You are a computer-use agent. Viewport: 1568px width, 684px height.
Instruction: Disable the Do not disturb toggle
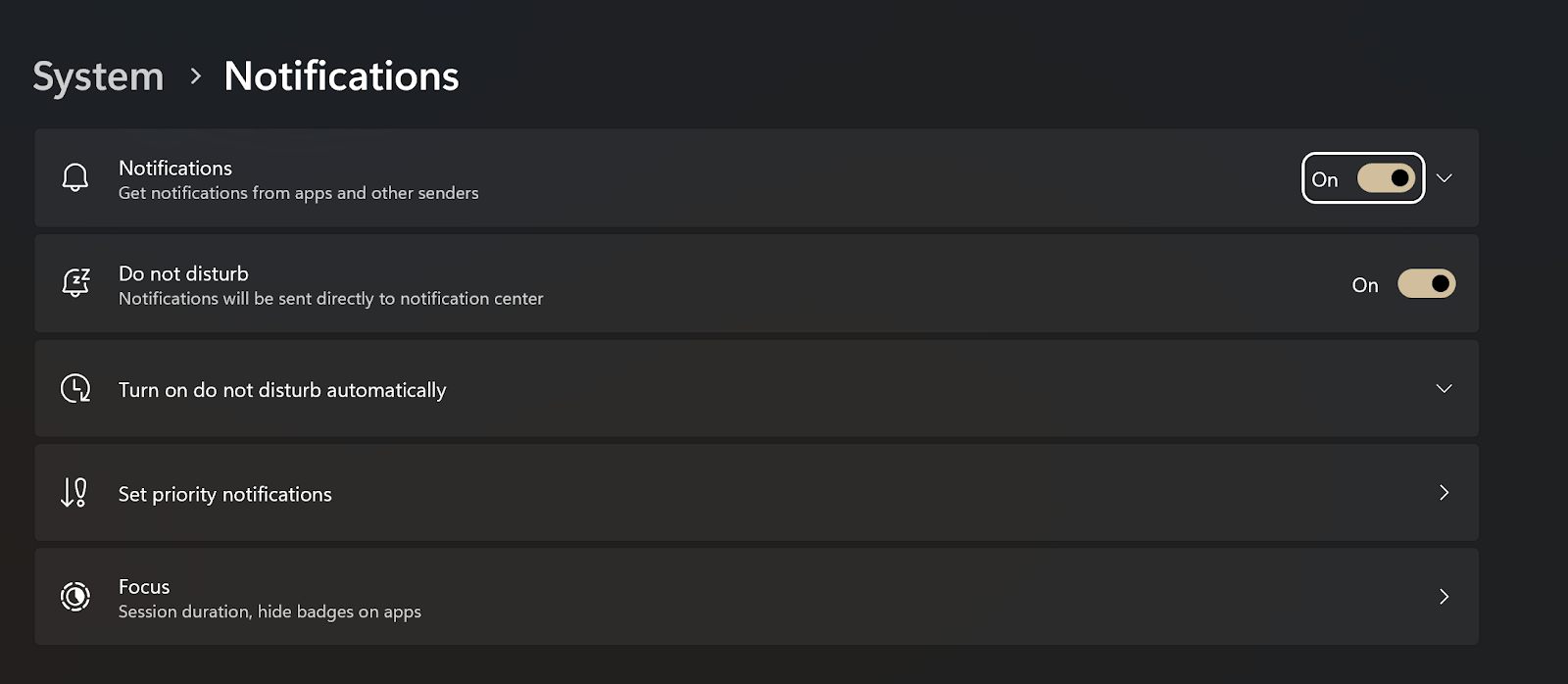click(x=1426, y=283)
